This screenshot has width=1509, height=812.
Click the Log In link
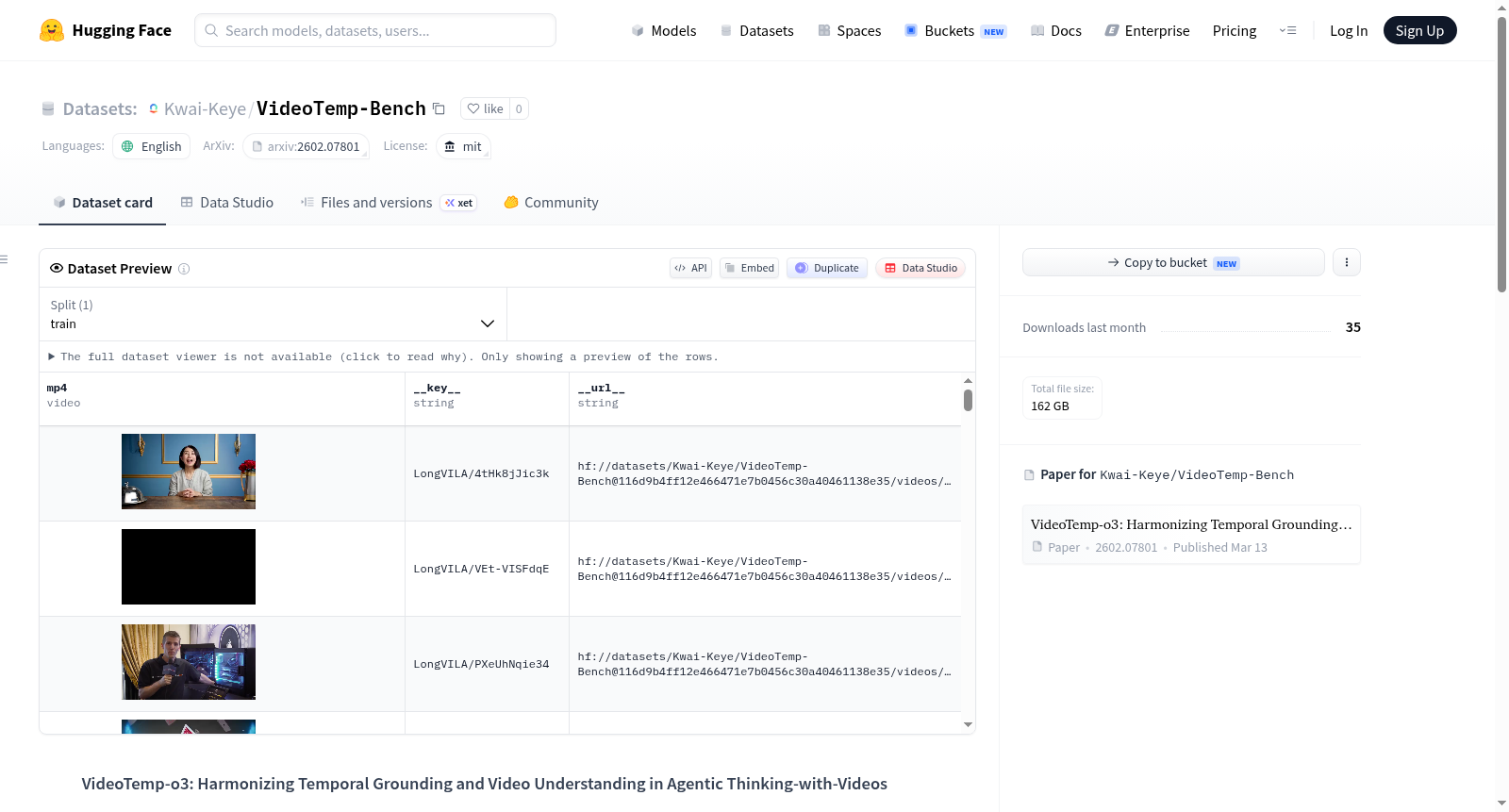coord(1349,30)
